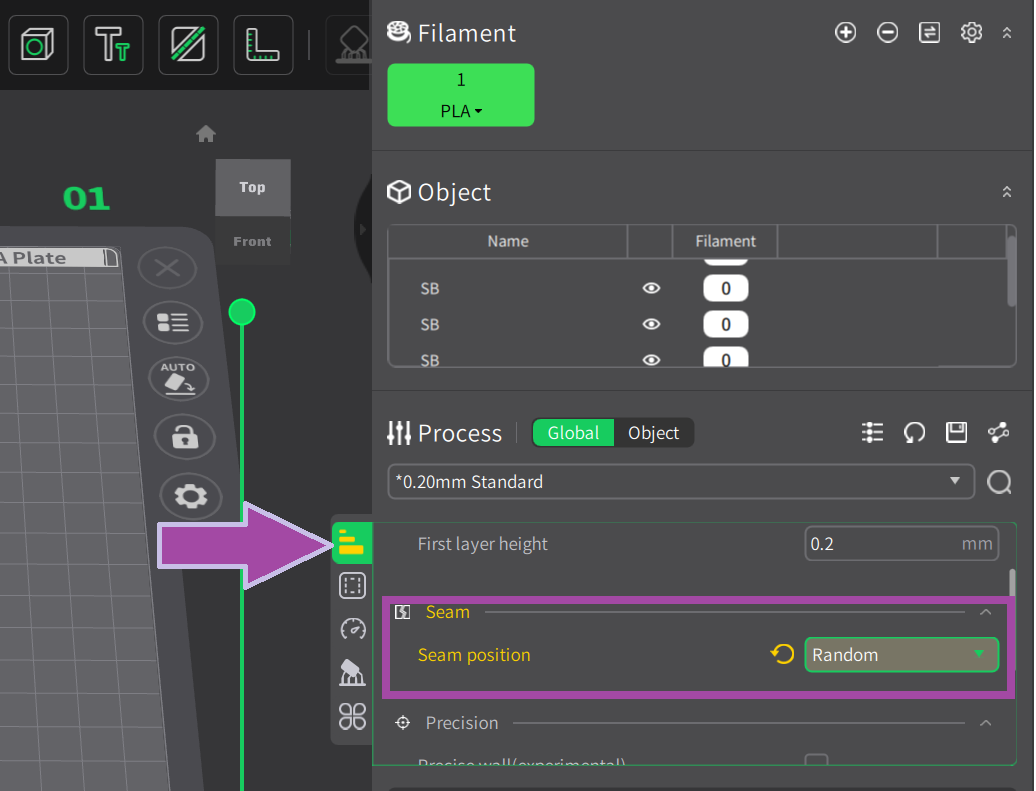Image resolution: width=1036 pixels, height=791 pixels.
Task: Select the measure tool in toolbar
Action: pos(263,45)
